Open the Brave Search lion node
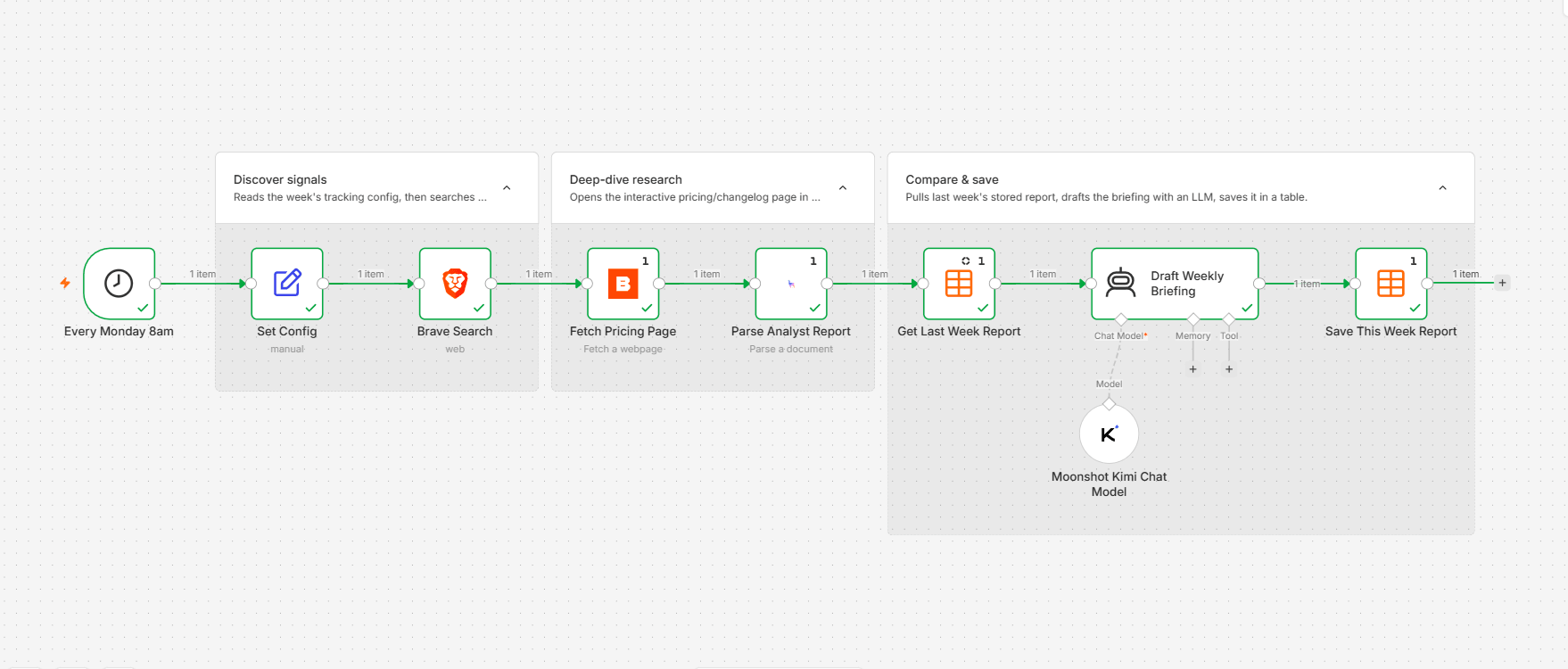The width and height of the screenshot is (1568, 669). (x=455, y=284)
